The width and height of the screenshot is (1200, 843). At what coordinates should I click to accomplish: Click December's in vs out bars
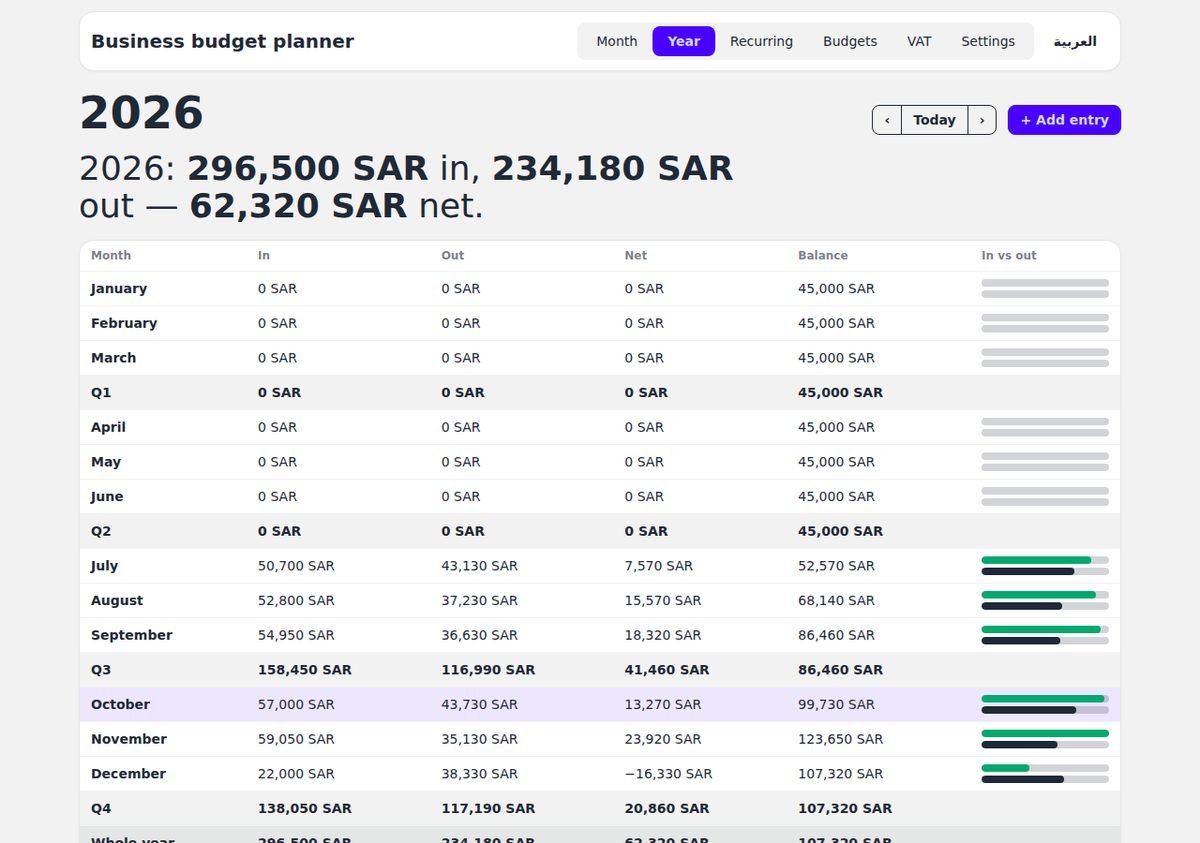tap(1045, 774)
